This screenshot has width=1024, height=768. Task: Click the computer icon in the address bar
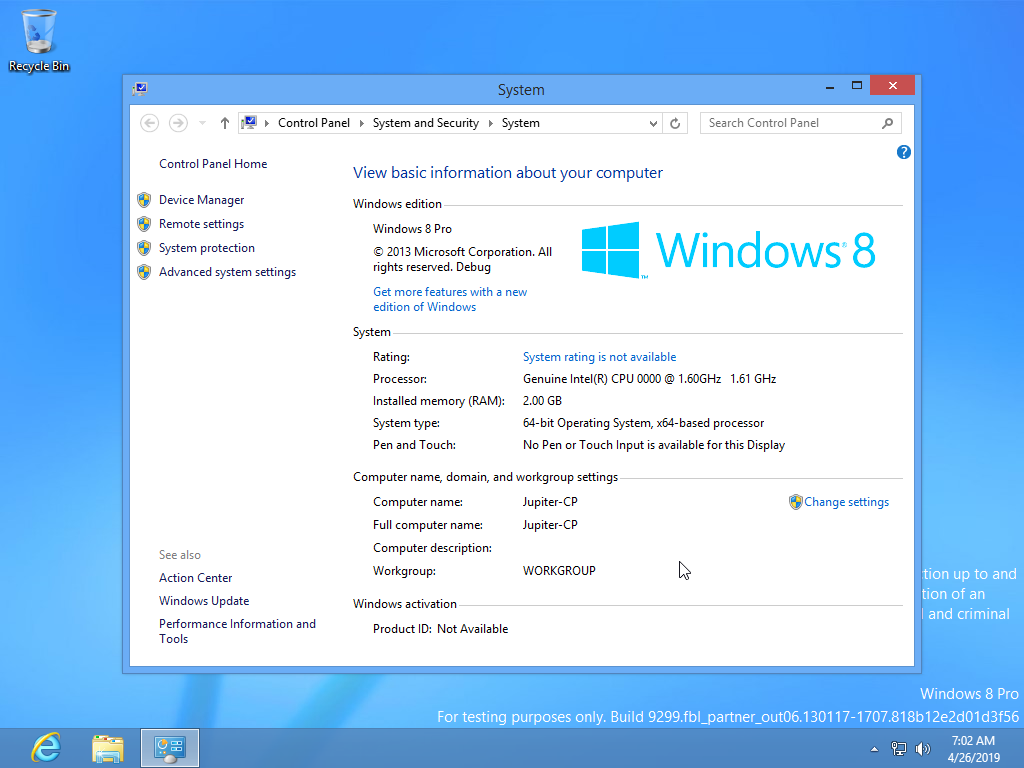point(249,122)
